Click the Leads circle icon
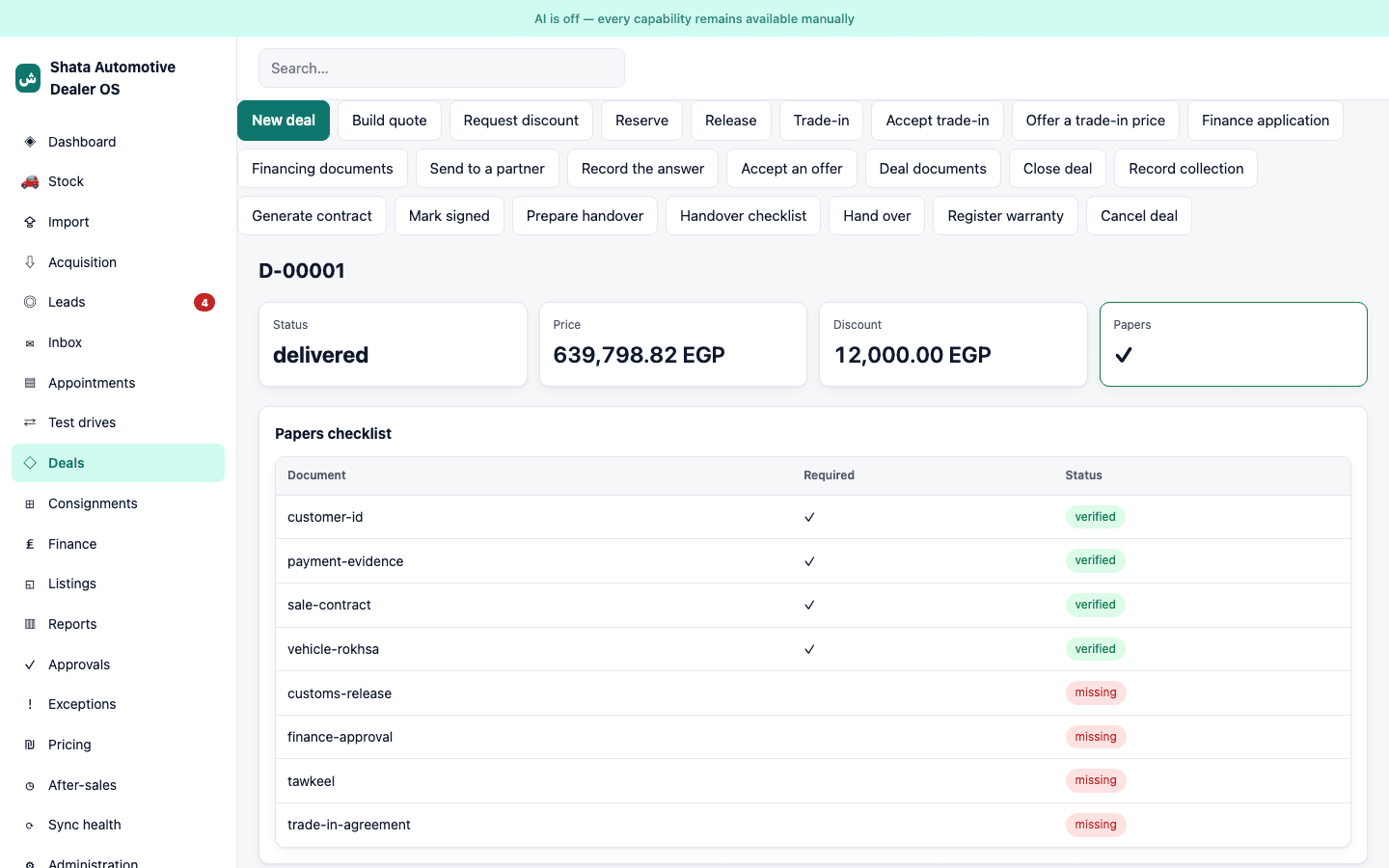Image resolution: width=1389 pixels, height=868 pixels. click(30, 302)
